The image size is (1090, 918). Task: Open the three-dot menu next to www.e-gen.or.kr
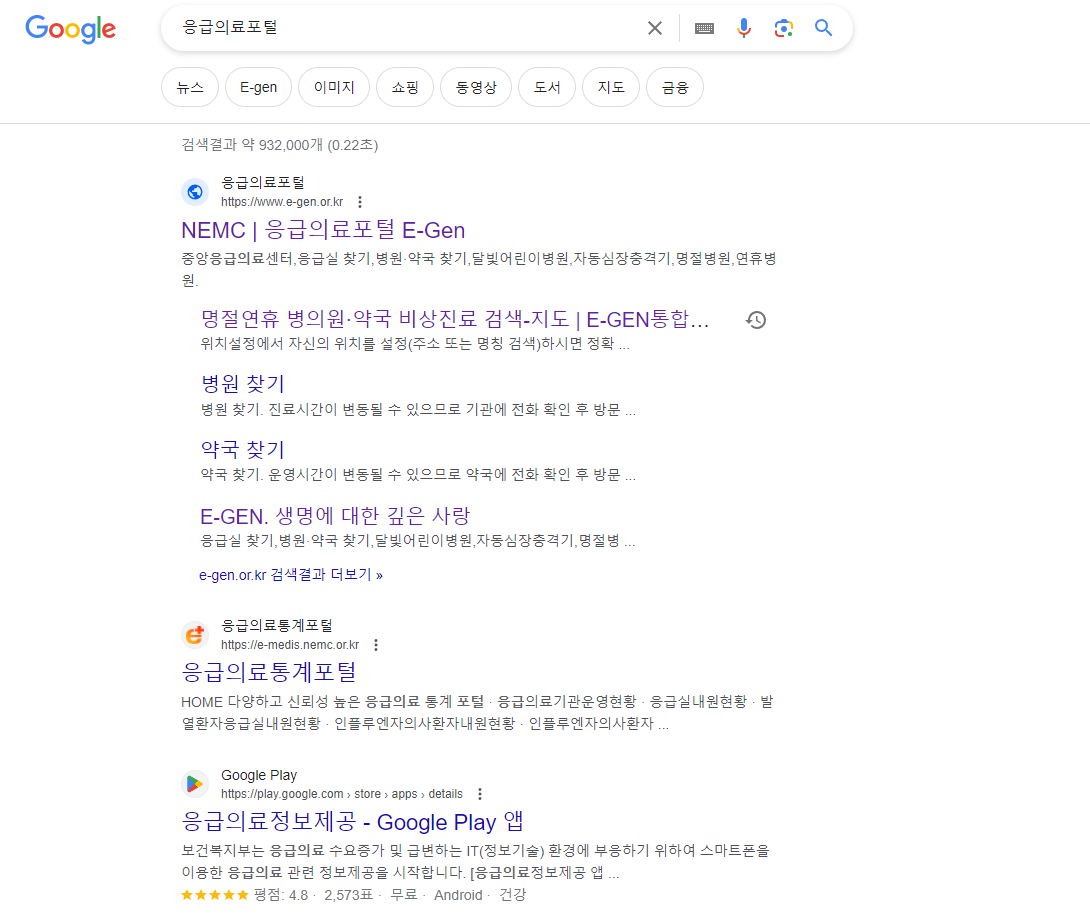pos(359,202)
